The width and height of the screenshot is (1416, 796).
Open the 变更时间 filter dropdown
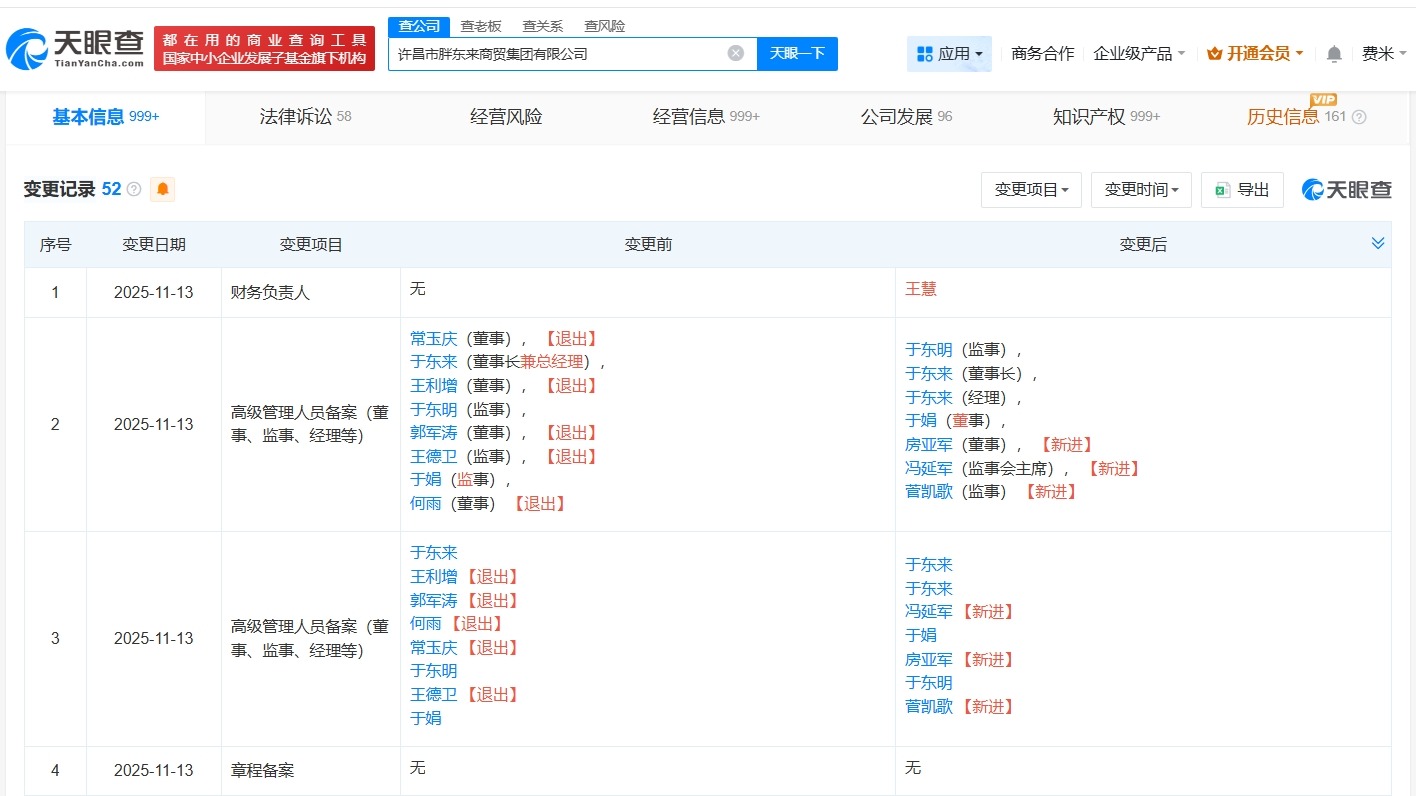[1141, 189]
